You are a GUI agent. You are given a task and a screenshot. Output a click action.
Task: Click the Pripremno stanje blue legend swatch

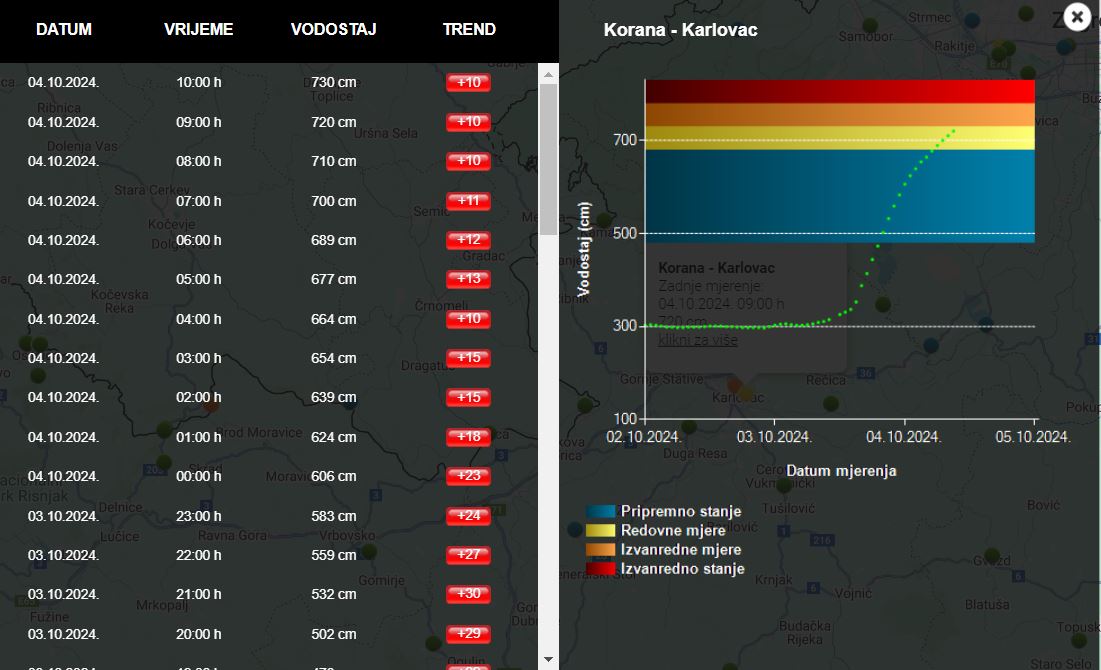pos(600,511)
